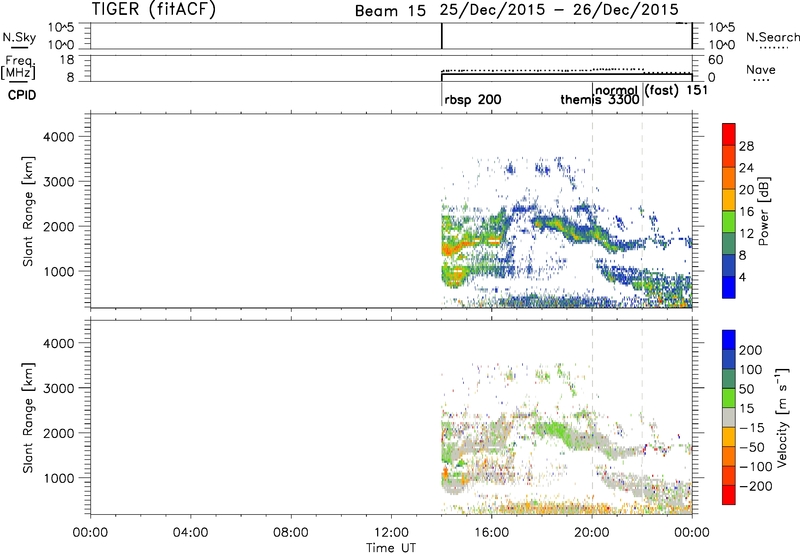Click the 08:00 time tick label
Screen dimensions: 800x554
pos(291,533)
